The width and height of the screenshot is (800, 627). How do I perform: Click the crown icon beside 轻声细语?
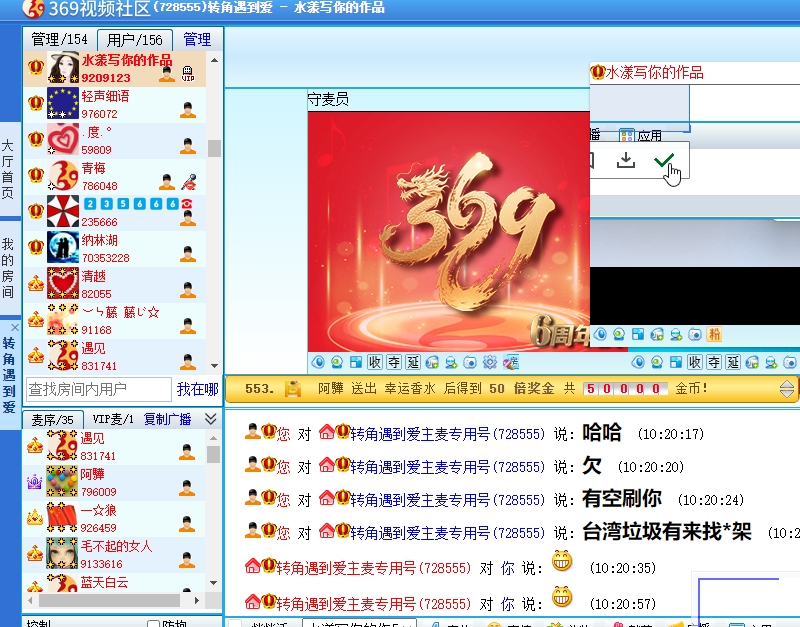tap(36, 103)
